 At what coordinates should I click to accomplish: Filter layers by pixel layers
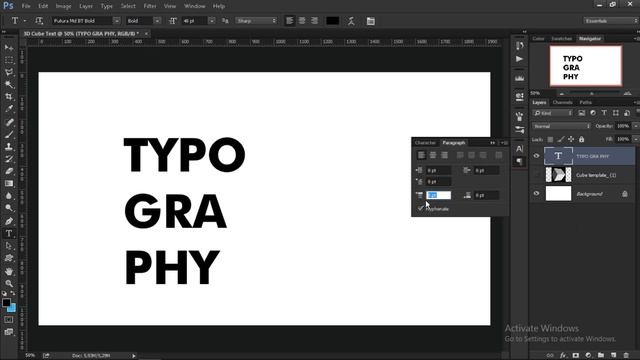coord(582,113)
